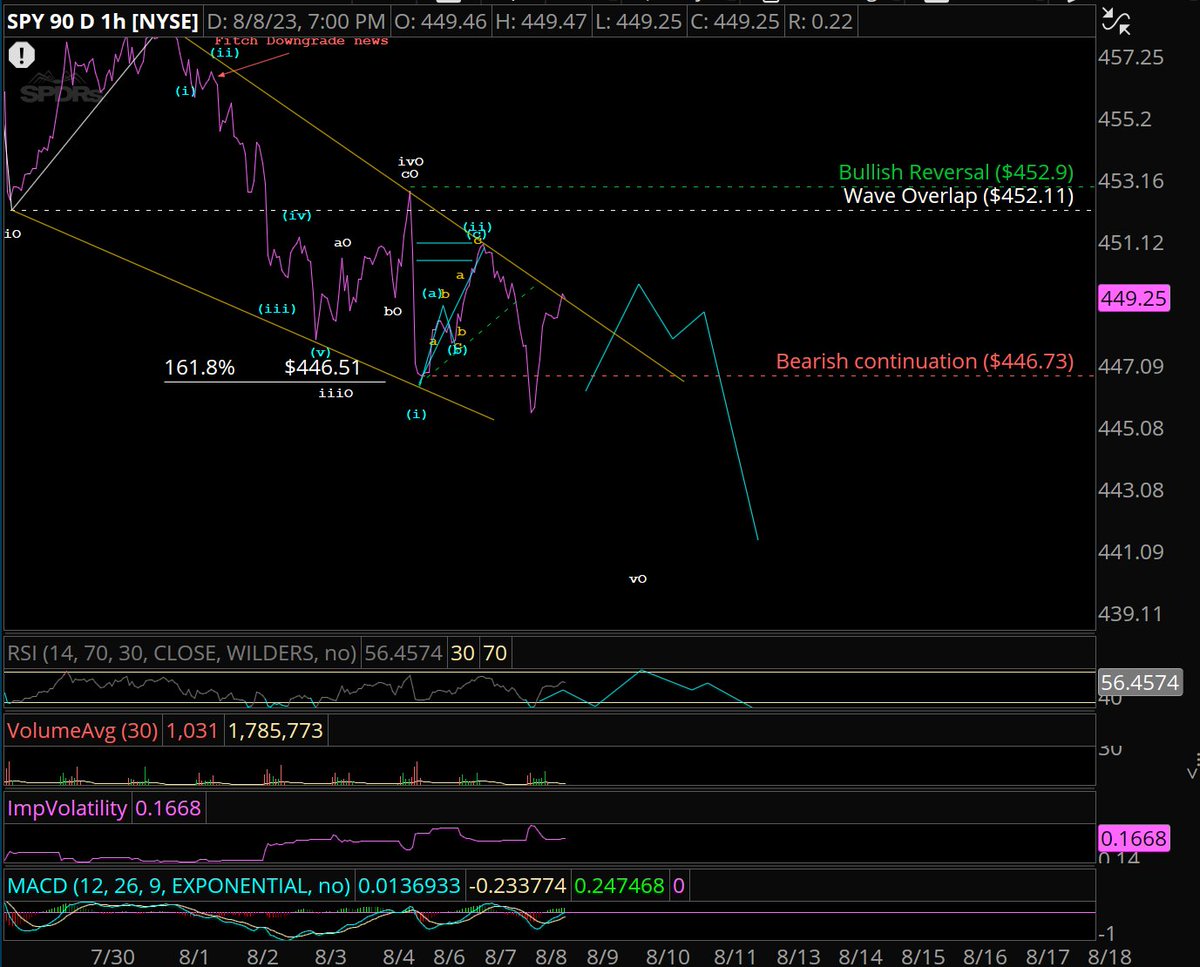Click the RSI overbought value 70 box
This screenshot has width=1200, height=967.
pos(494,653)
